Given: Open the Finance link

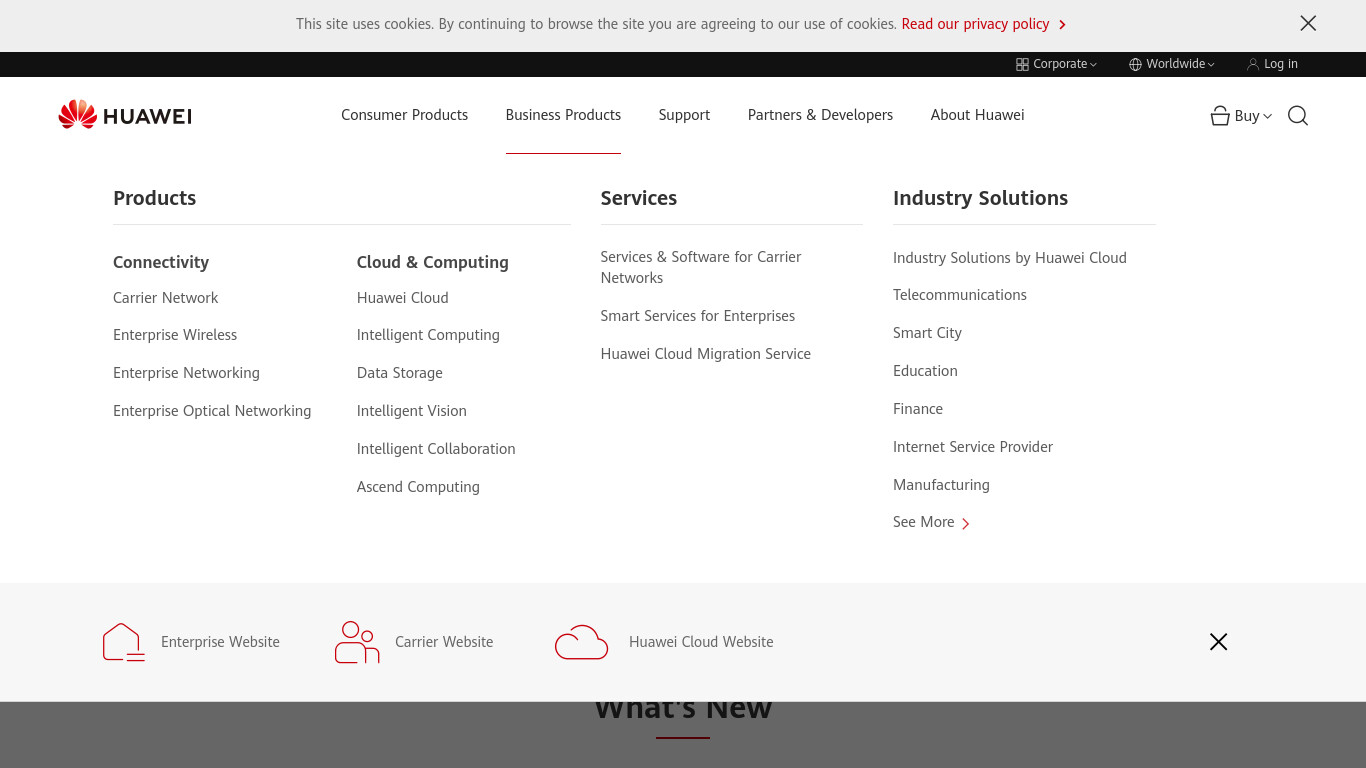Looking at the screenshot, I should pos(918,409).
